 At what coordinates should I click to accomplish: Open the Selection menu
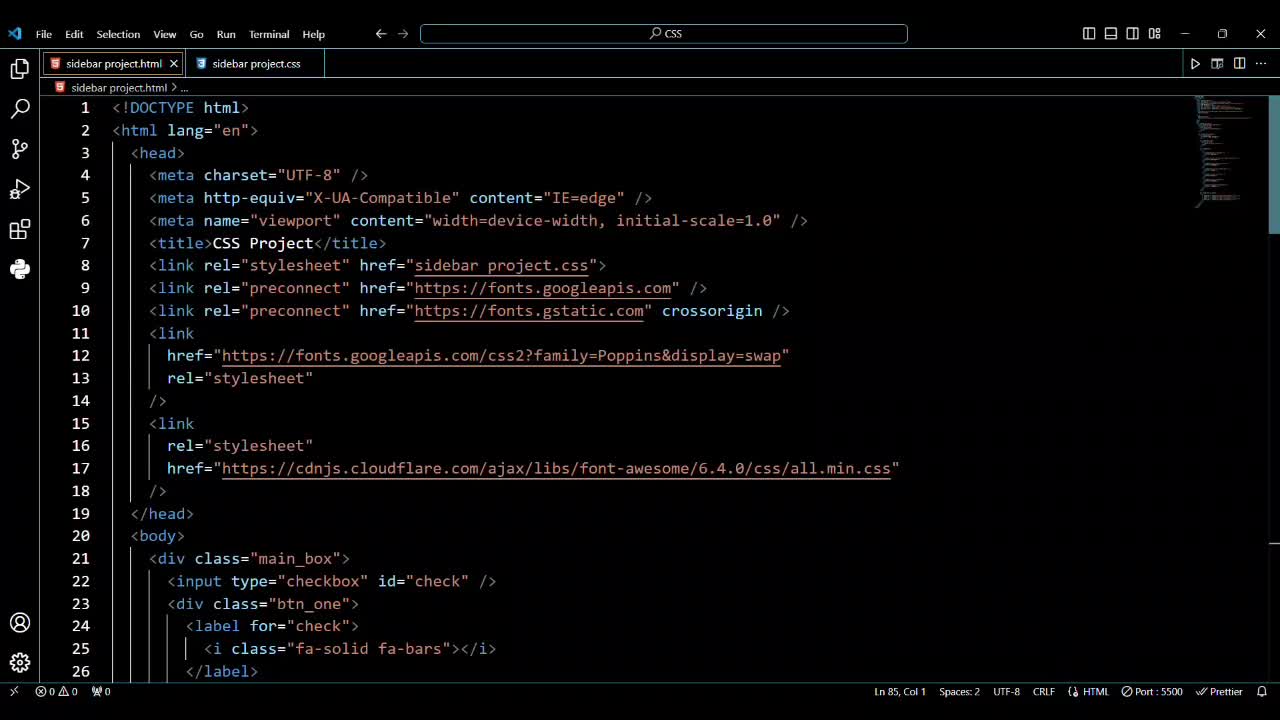[x=118, y=34]
